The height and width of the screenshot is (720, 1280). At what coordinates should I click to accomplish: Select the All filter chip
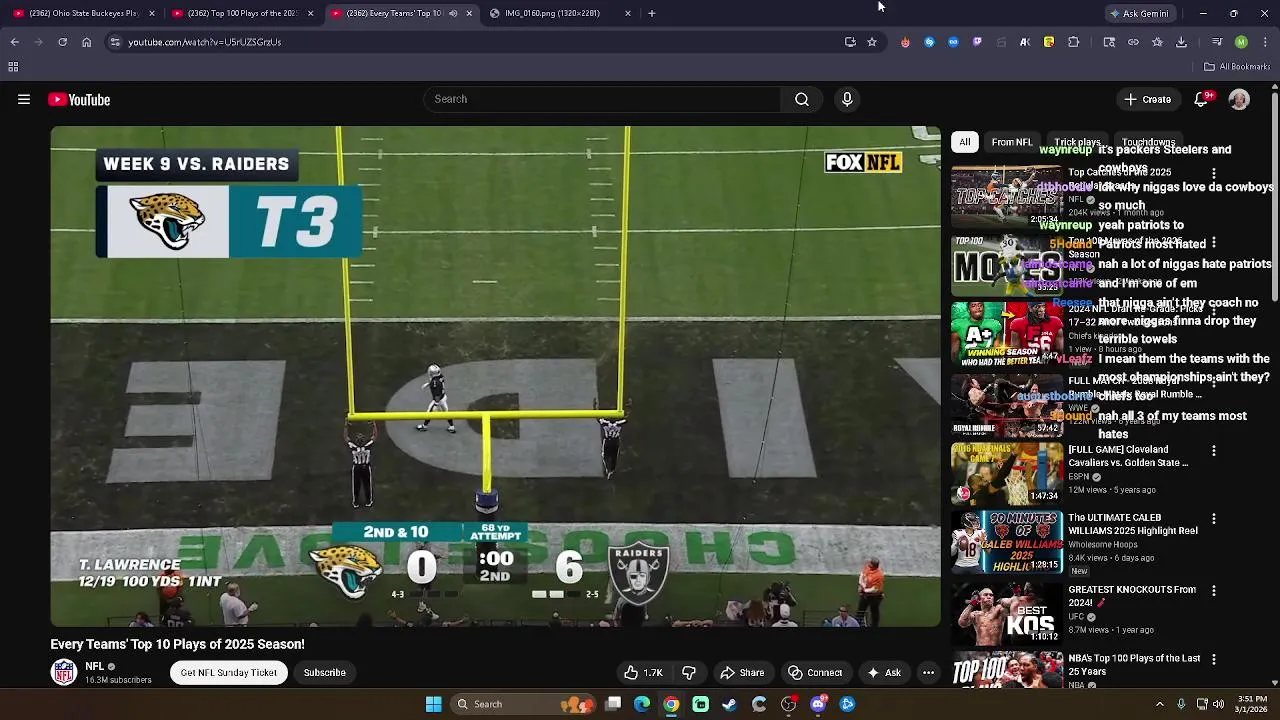click(x=964, y=142)
